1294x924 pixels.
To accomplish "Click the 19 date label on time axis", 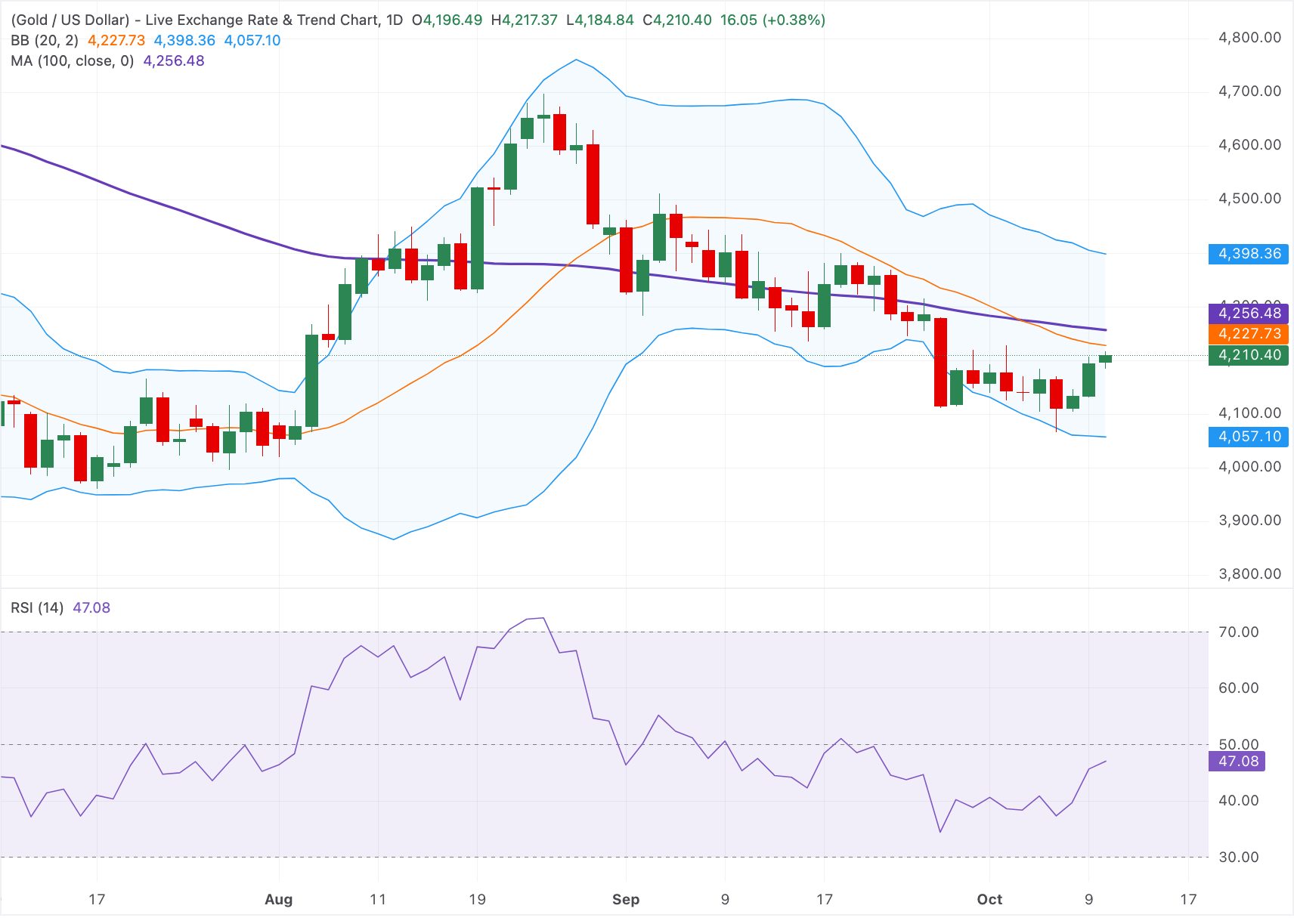I will tap(477, 899).
